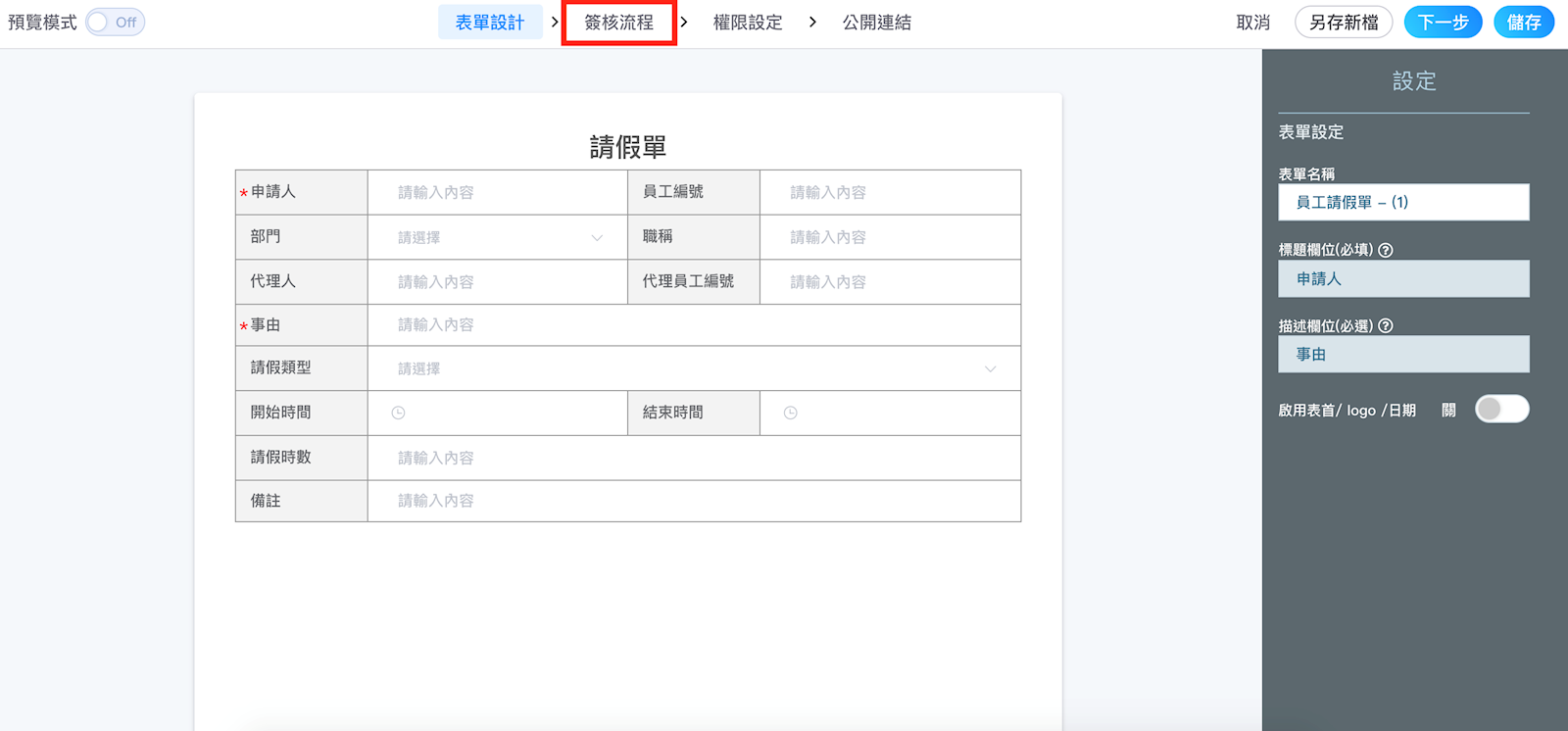Expand the 部門 dropdown

(x=498, y=238)
